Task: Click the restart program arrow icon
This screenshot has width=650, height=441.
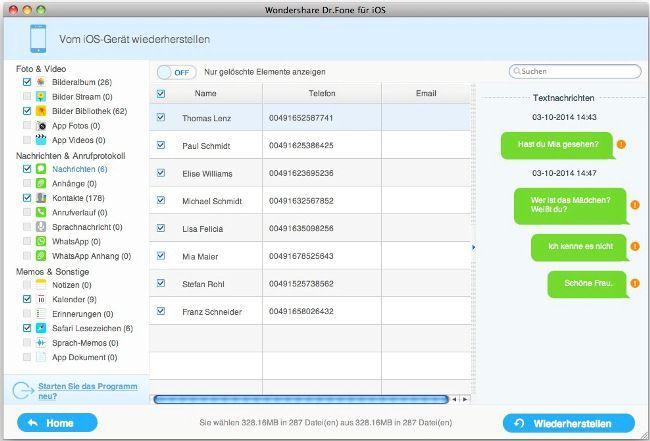Action: click(x=23, y=391)
